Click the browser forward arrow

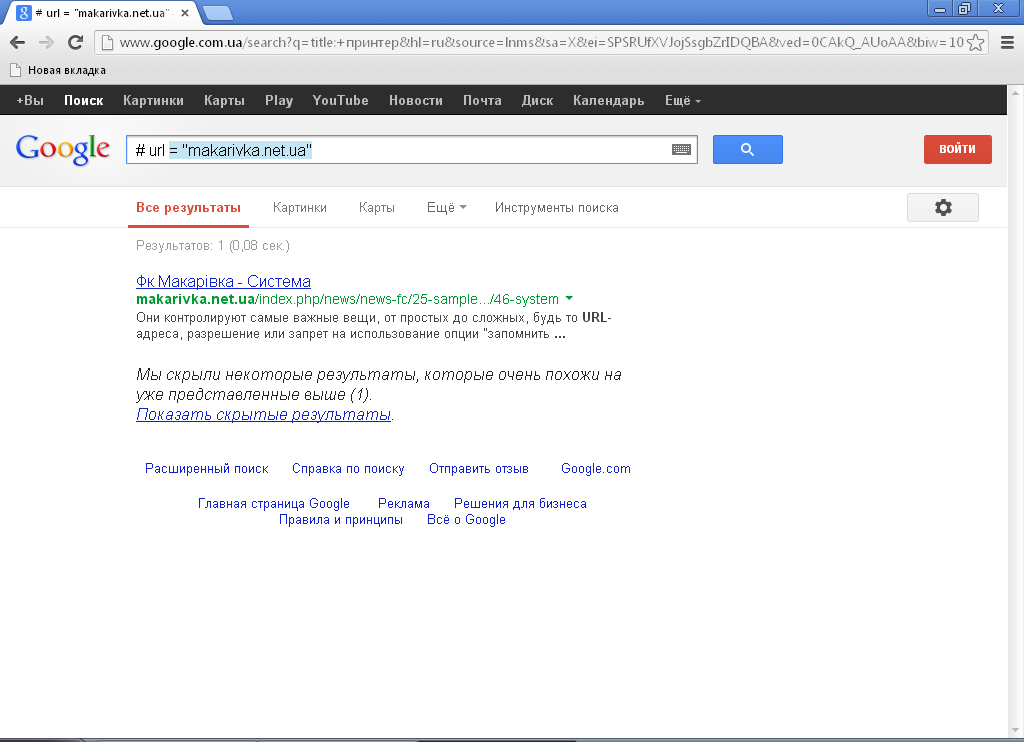[46, 42]
